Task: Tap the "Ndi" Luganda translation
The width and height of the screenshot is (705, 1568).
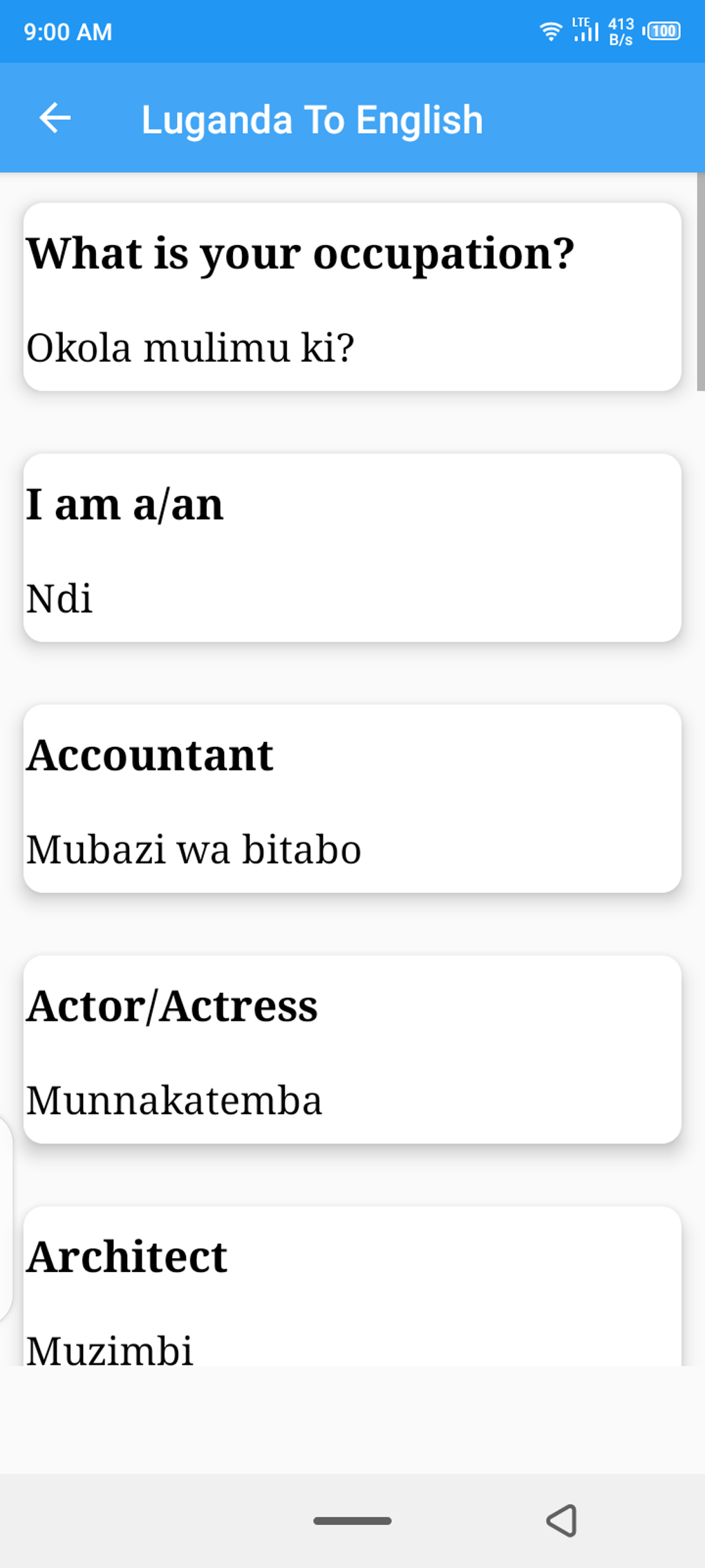Action: pos(59,598)
